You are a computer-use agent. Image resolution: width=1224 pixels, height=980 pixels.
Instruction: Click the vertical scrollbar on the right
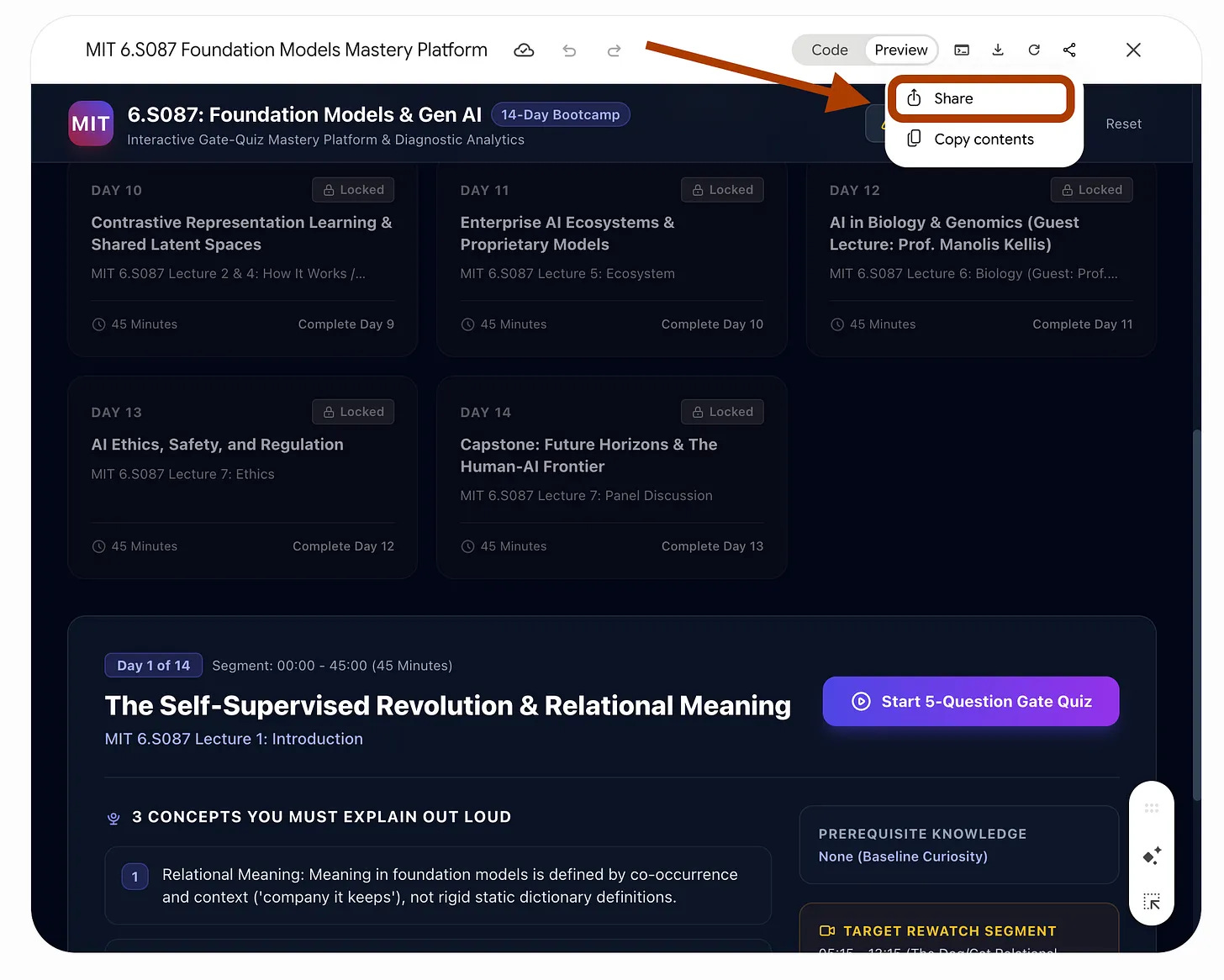click(x=1196, y=614)
